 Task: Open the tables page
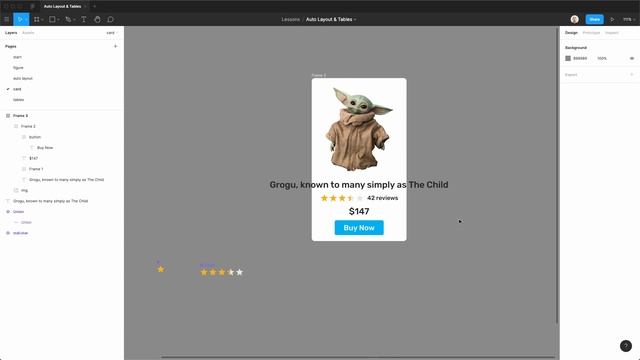pos(18,99)
